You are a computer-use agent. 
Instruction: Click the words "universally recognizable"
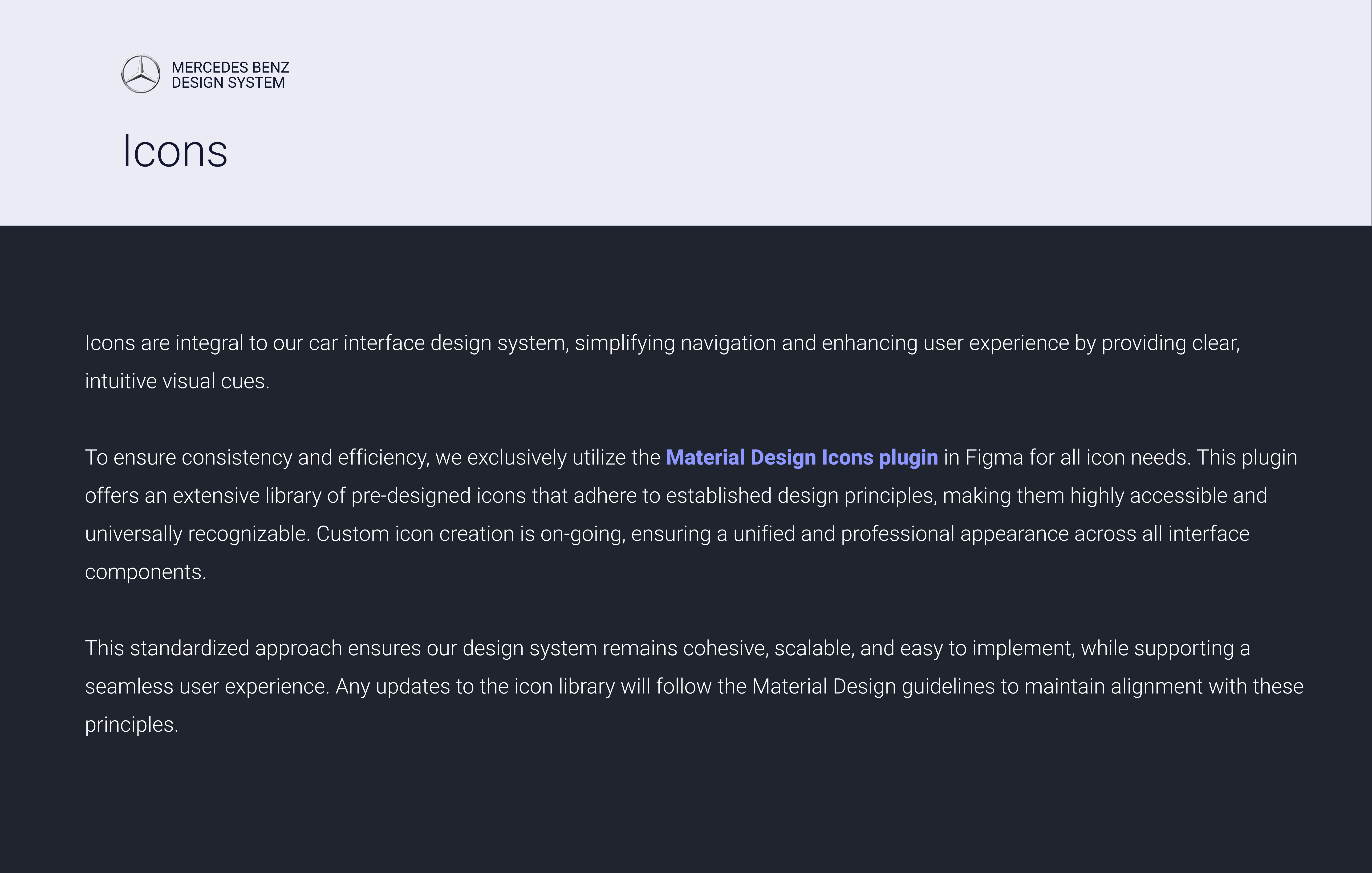point(197,534)
